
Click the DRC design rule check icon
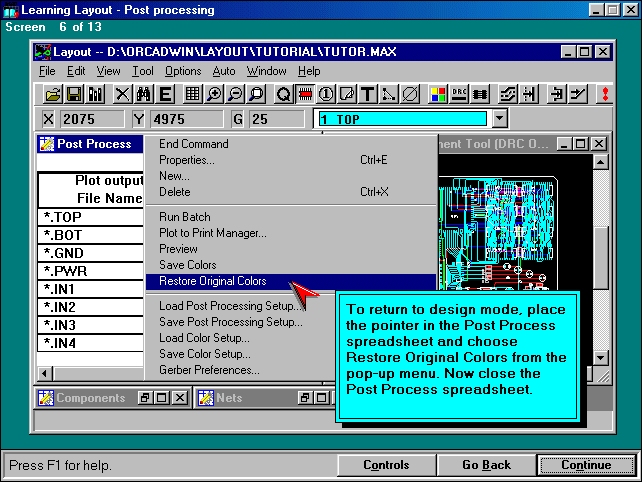[459, 94]
